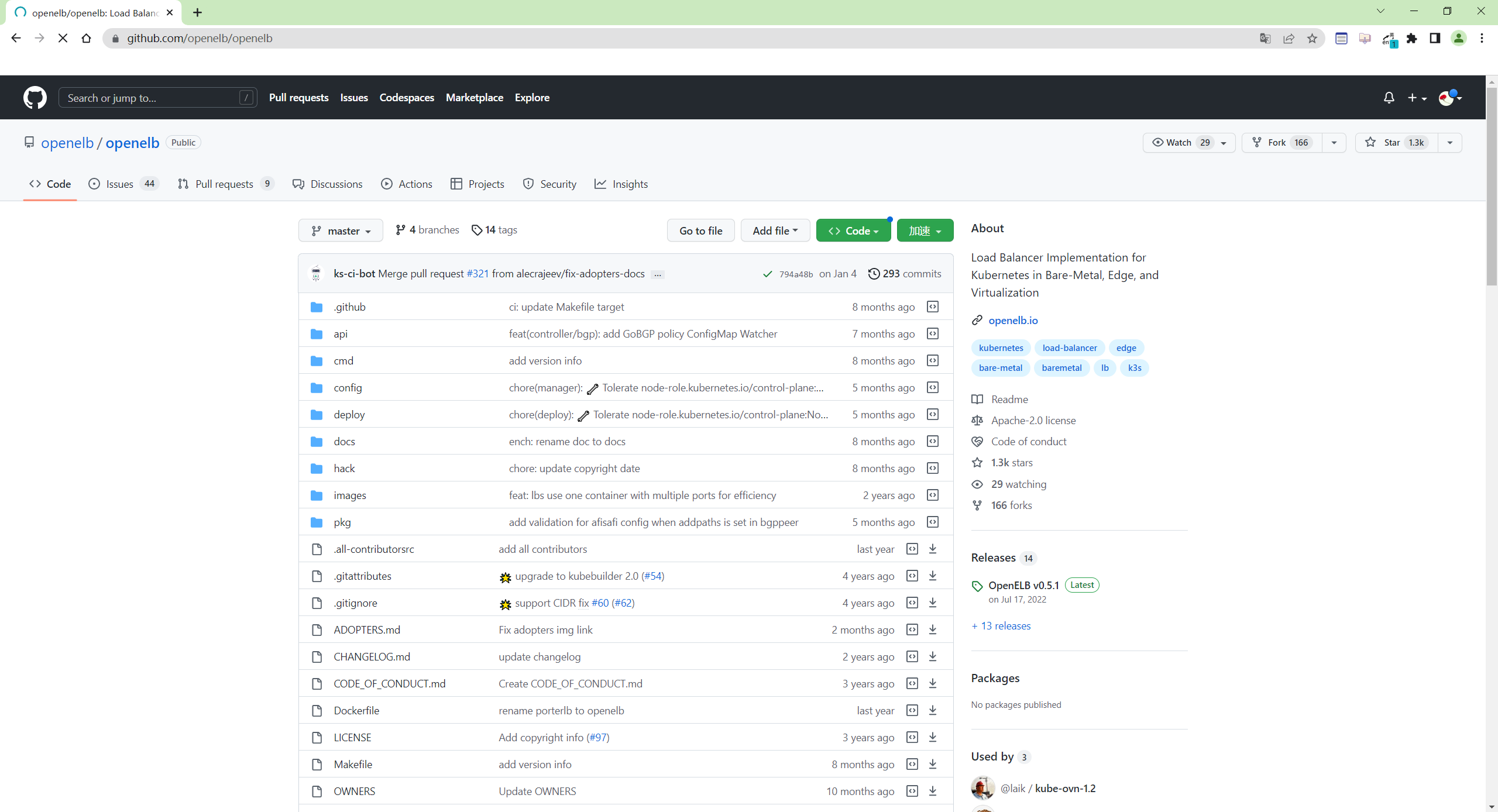Expand the green Code dropdown
Viewport: 1498px width, 812px height.
tap(853, 230)
